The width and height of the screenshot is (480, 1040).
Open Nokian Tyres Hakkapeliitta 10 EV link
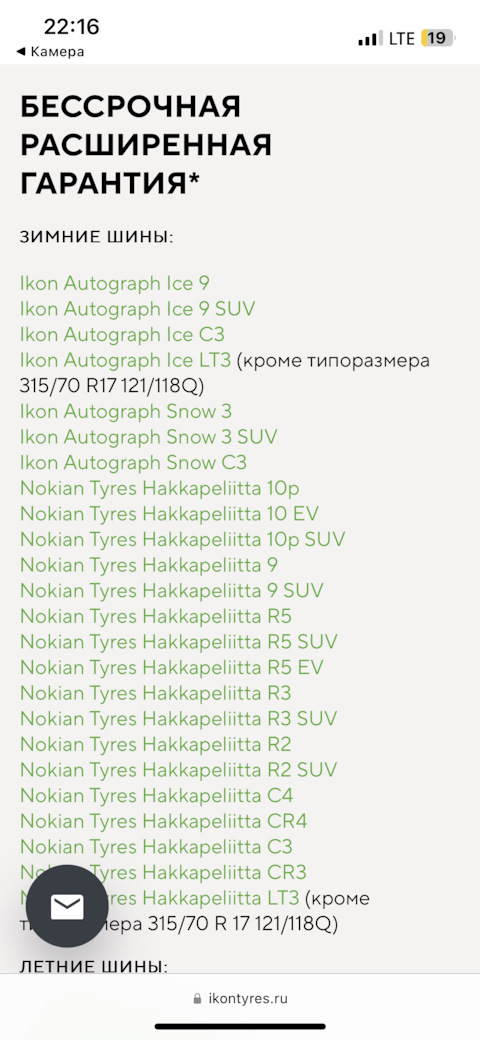(170, 514)
